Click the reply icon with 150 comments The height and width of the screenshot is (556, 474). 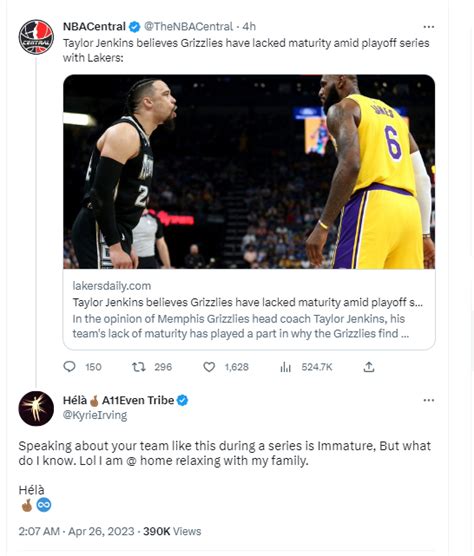[x=69, y=367]
